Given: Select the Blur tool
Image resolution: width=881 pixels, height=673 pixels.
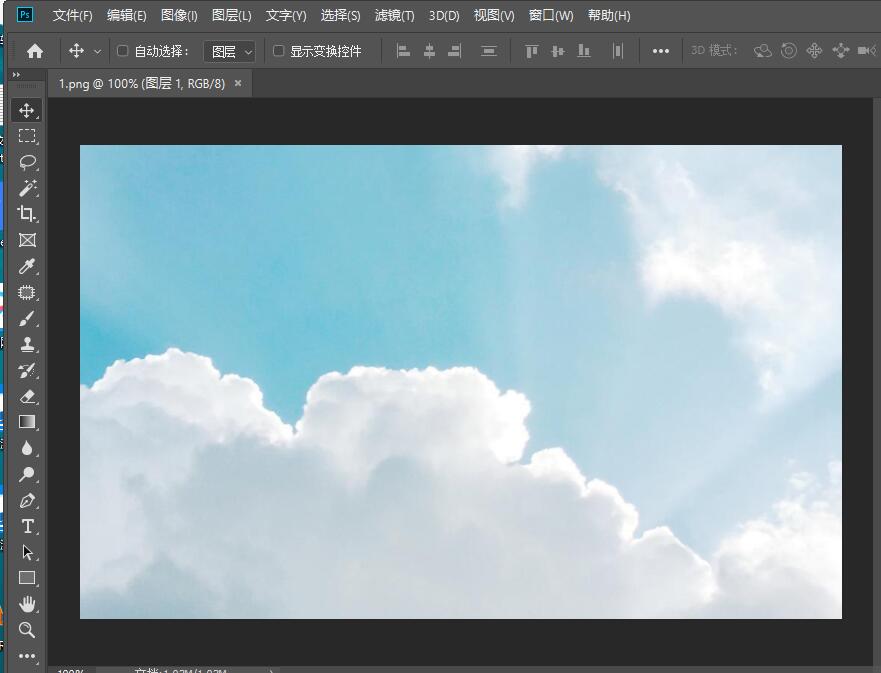Looking at the screenshot, I should [26, 448].
